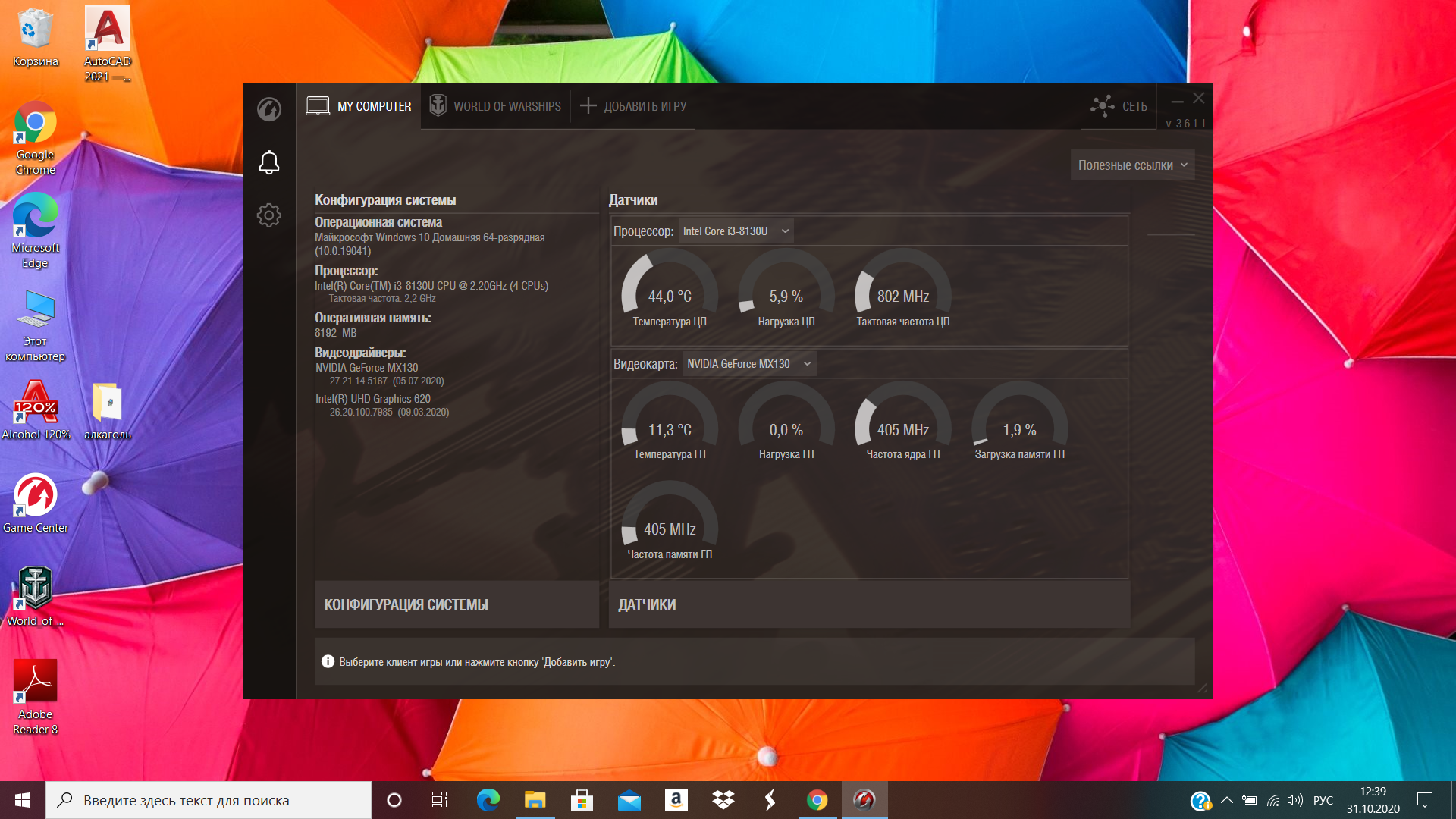Select the My Computer tab
The height and width of the screenshot is (819, 1456).
click(x=359, y=106)
